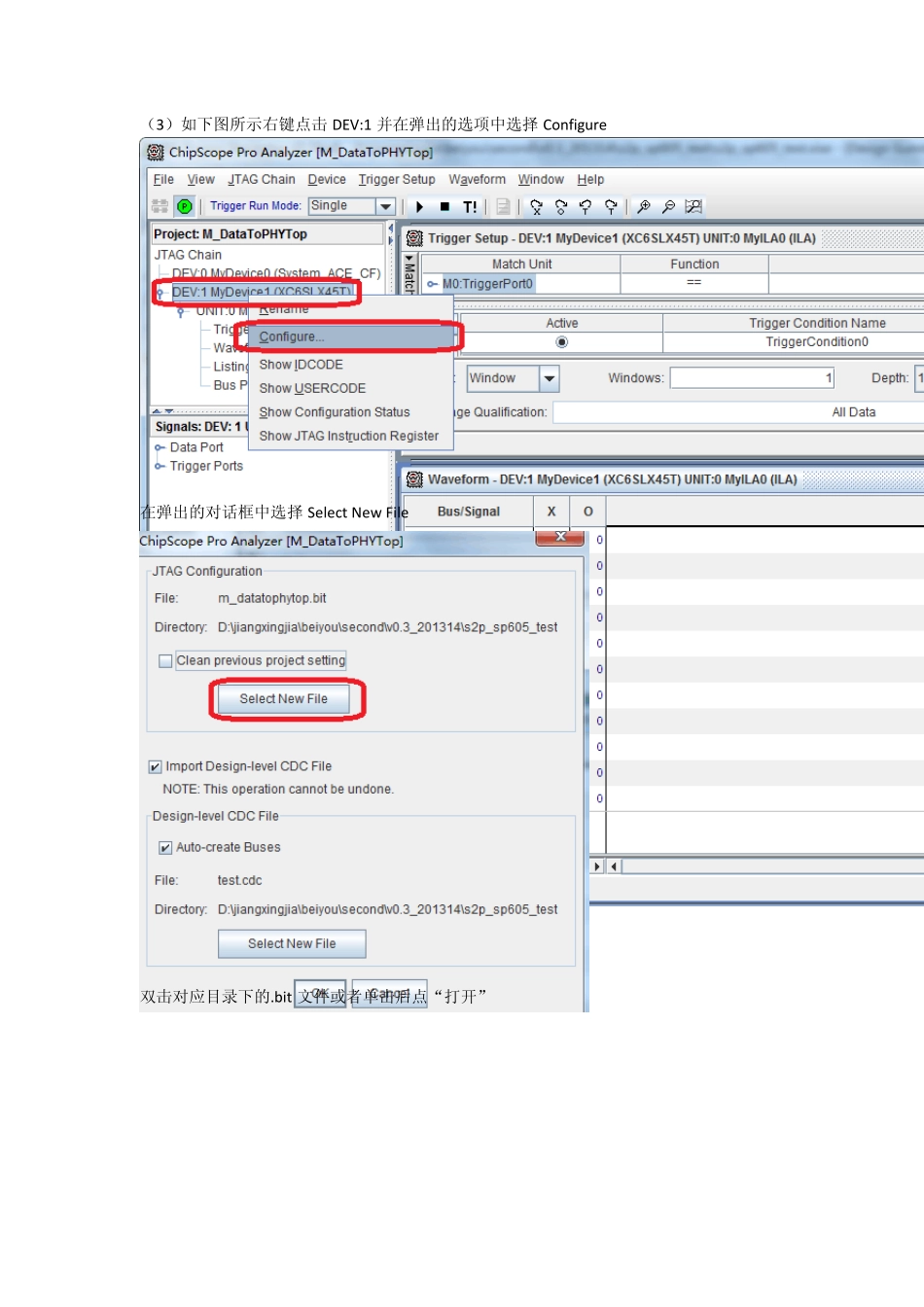The image size is (924, 1307).
Task: Toggle Auto-create Buses checkbox
Action: [x=165, y=848]
